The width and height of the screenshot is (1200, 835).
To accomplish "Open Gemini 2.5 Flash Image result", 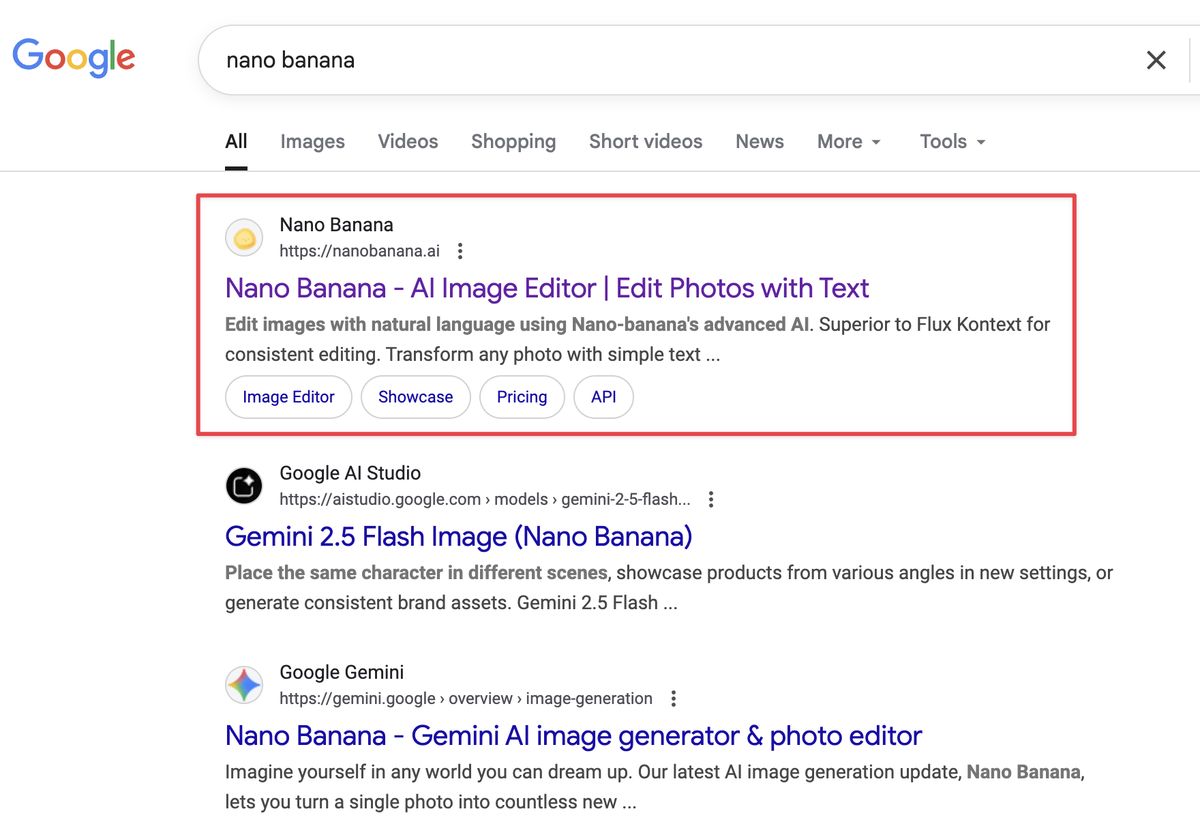I will (x=458, y=536).
